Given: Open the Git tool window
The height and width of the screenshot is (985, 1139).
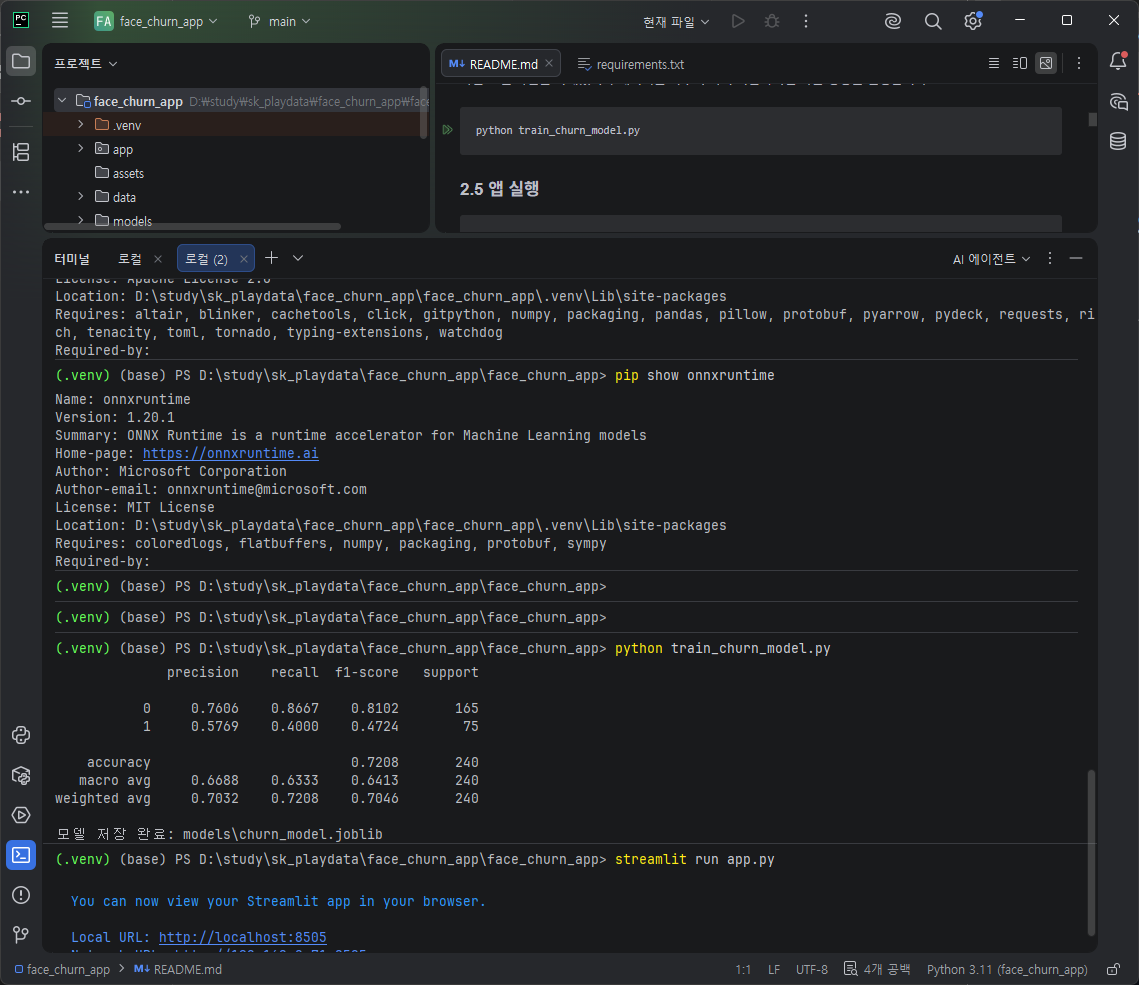Looking at the screenshot, I should tap(21, 934).
